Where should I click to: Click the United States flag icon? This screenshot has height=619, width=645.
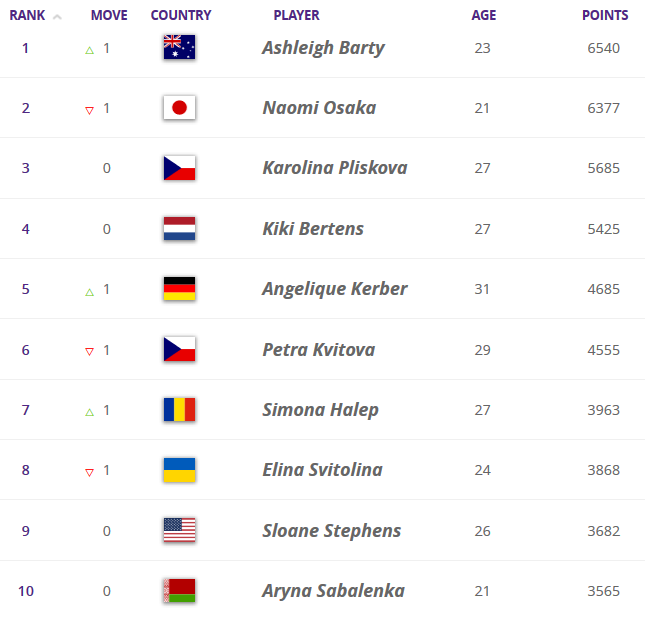point(179,530)
